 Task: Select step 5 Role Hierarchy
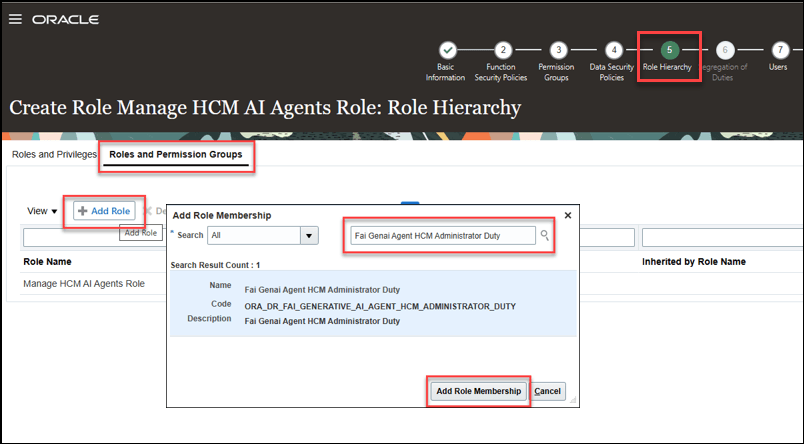669,50
